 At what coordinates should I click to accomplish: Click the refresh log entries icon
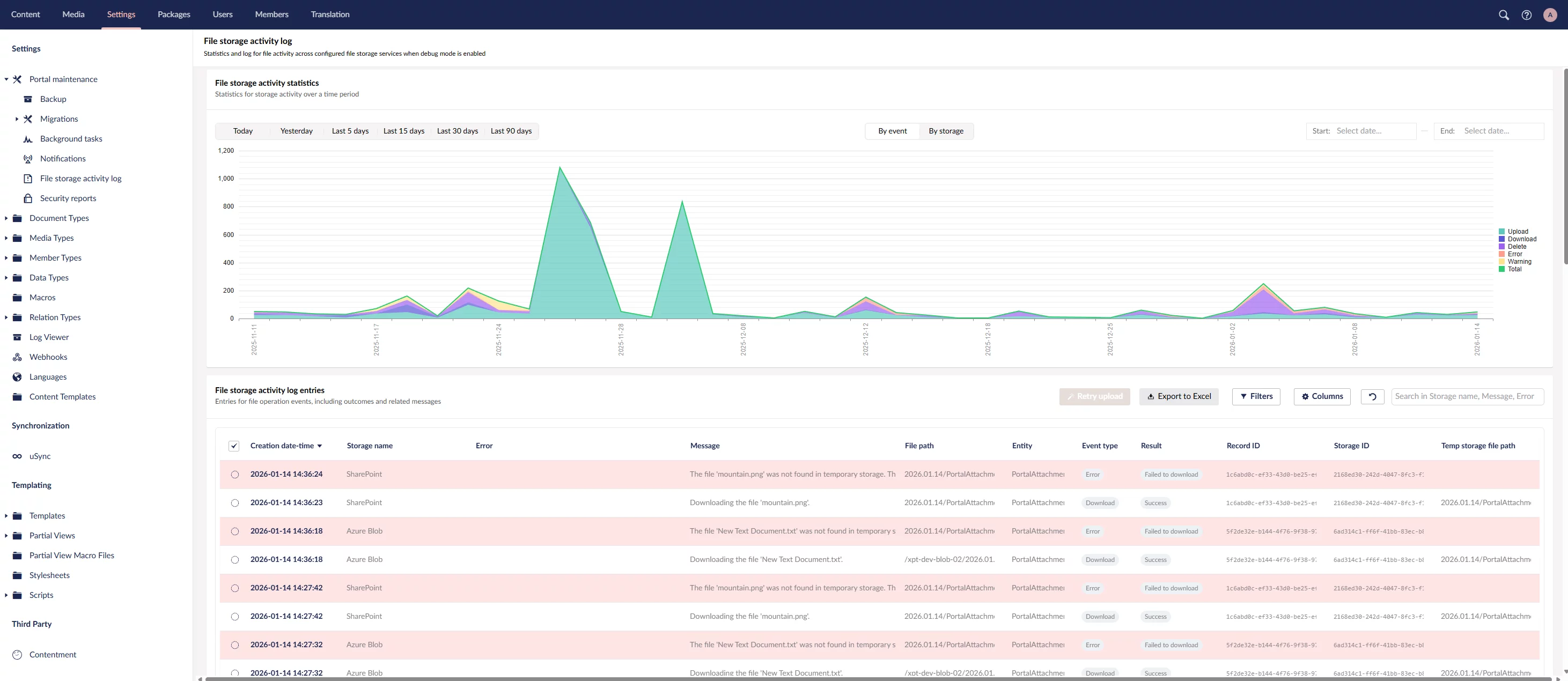click(1372, 397)
